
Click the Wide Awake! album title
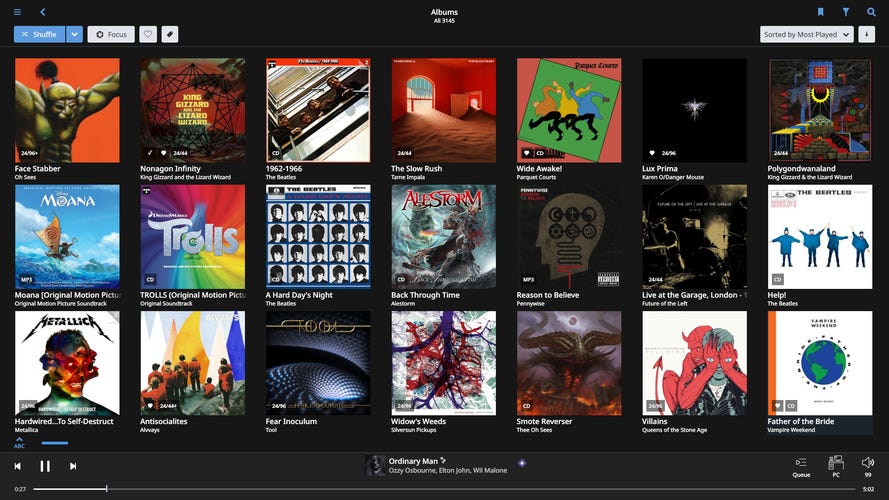539,168
